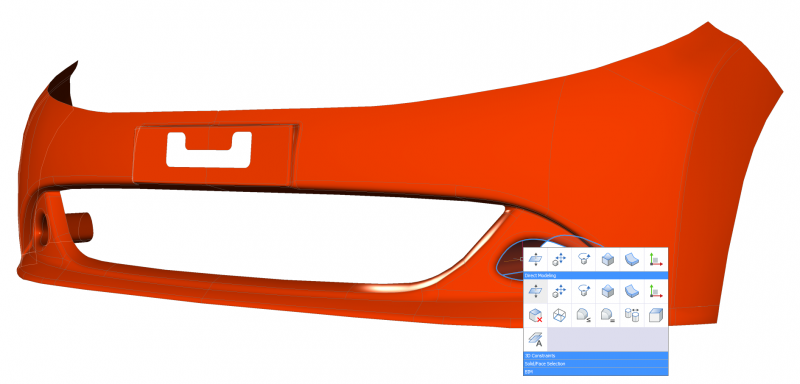This screenshot has height=384, width=800.
Task: Choose Rotate tool under Direct Modeling header
Action: point(584,291)
